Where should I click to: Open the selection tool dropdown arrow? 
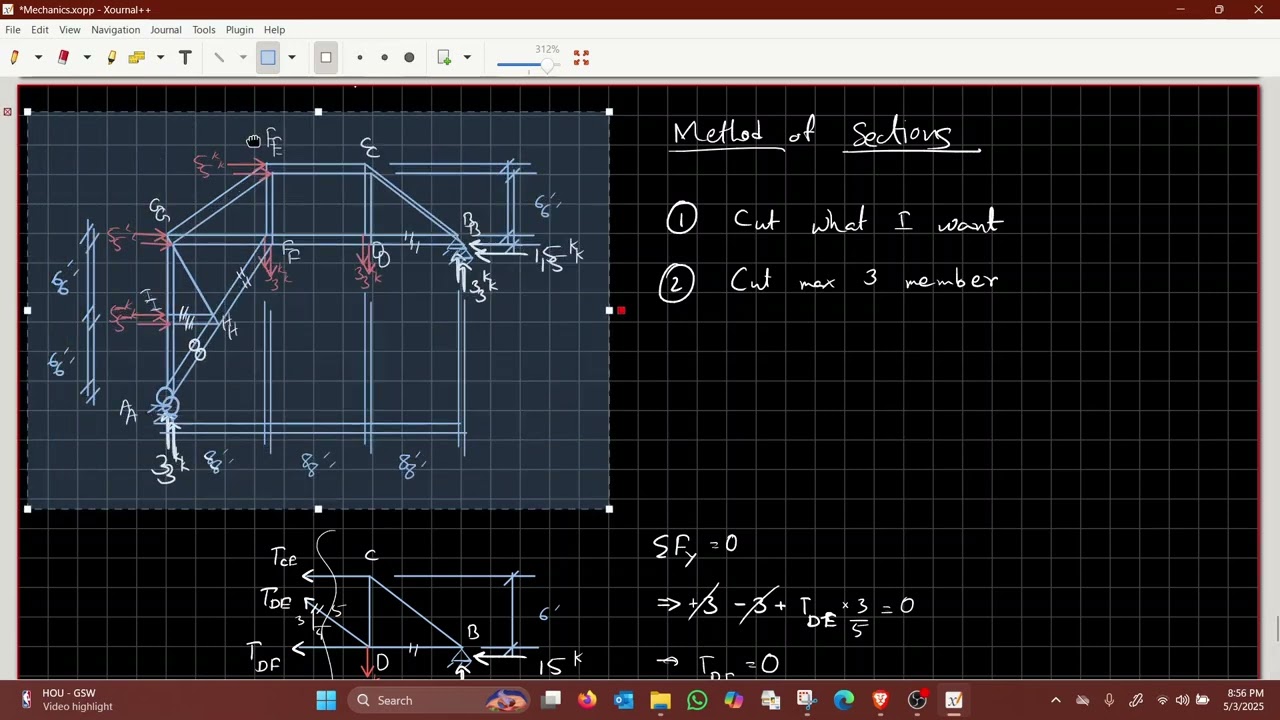292,58
